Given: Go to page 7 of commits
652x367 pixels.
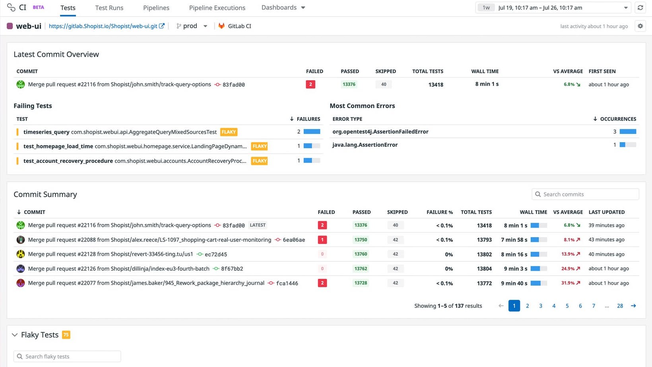Looking at the screenshot, I should coord(593,306).
